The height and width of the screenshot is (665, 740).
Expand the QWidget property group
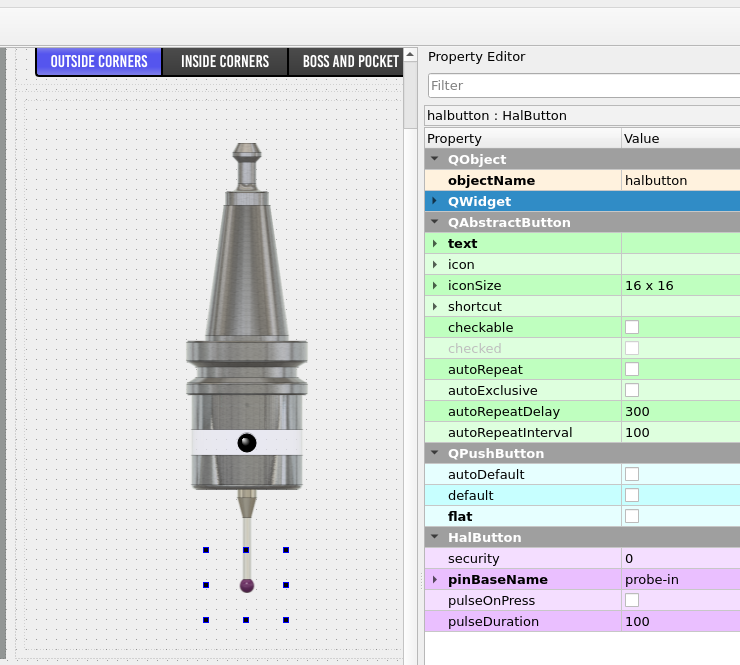coord(435,201)
